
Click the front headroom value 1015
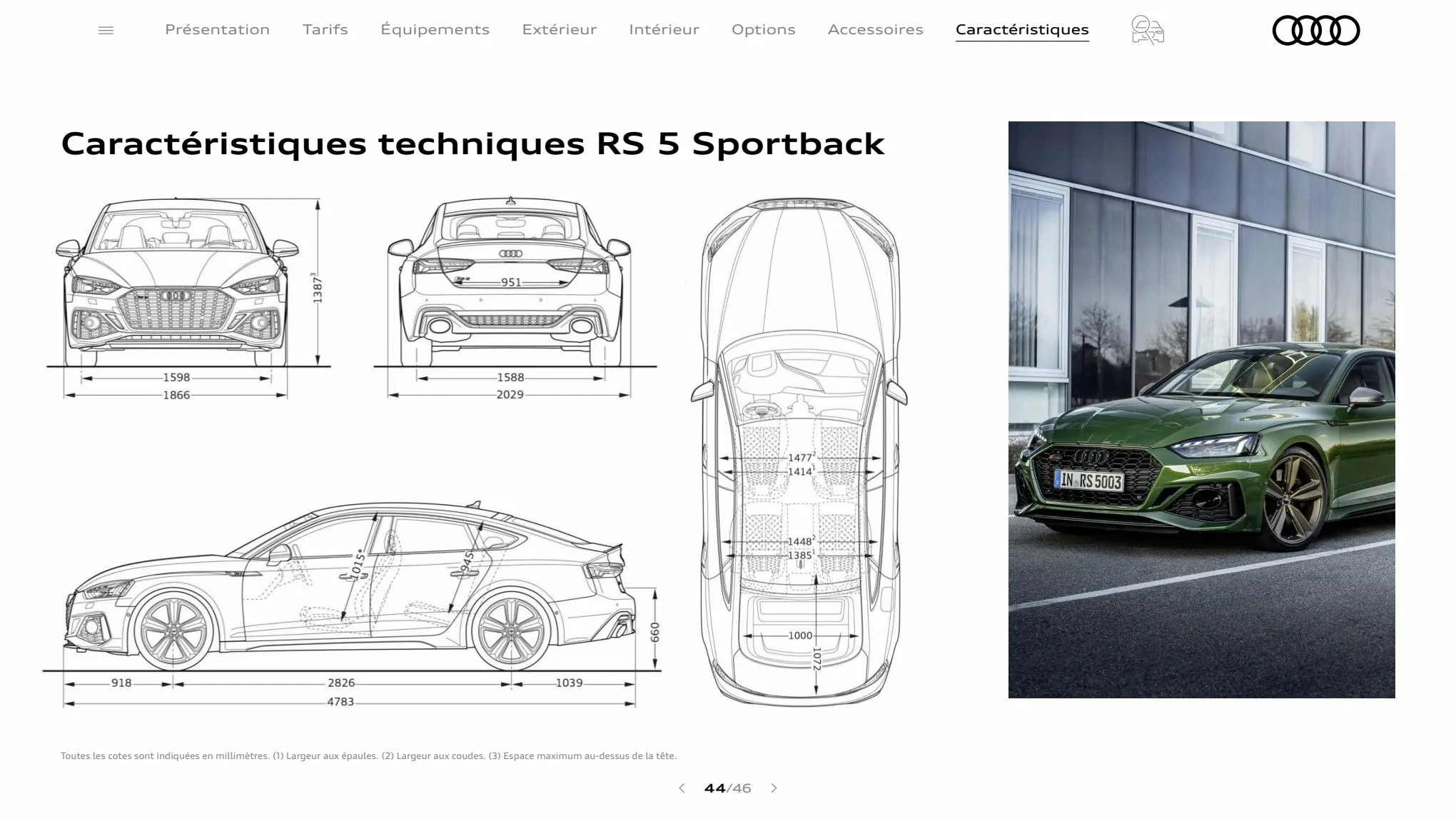pyautogui.click(x=357, y=566)
